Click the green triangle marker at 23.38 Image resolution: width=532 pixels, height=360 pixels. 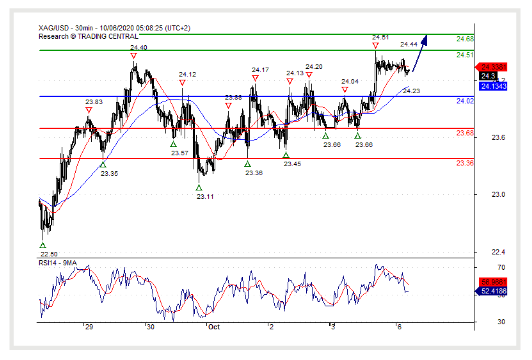pos(248,164)
